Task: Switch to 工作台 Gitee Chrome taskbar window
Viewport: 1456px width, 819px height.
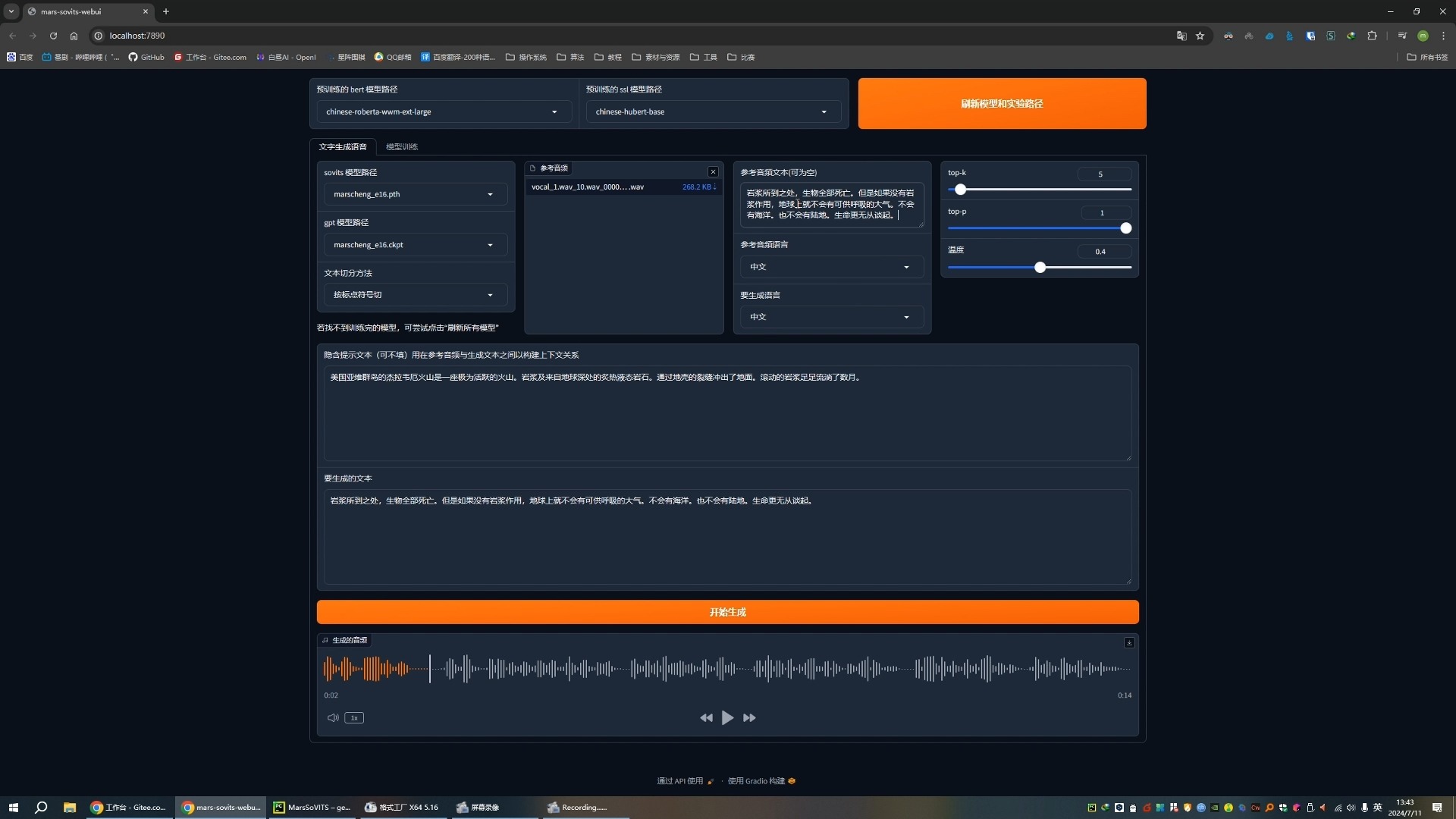Action: 129,807
